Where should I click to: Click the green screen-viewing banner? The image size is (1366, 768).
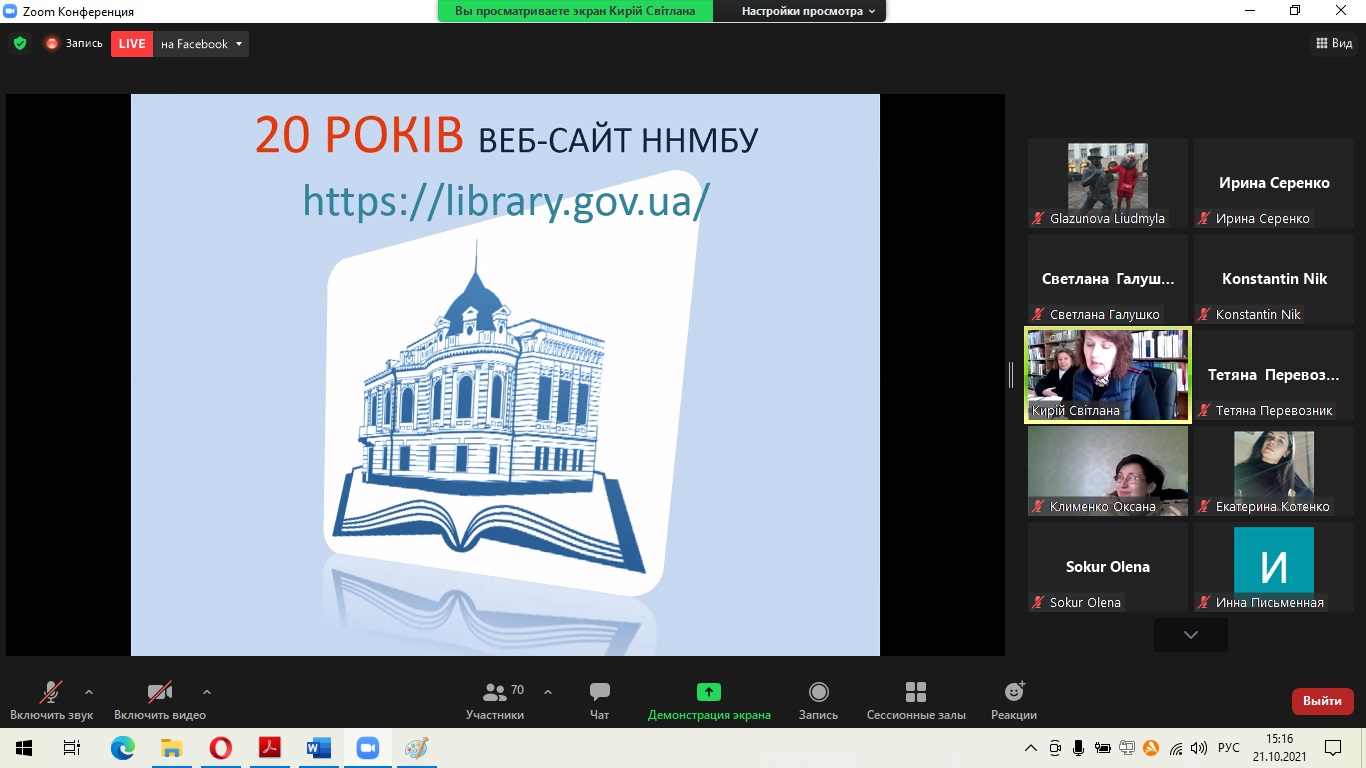pyautogui.click(x=575, y=11)
